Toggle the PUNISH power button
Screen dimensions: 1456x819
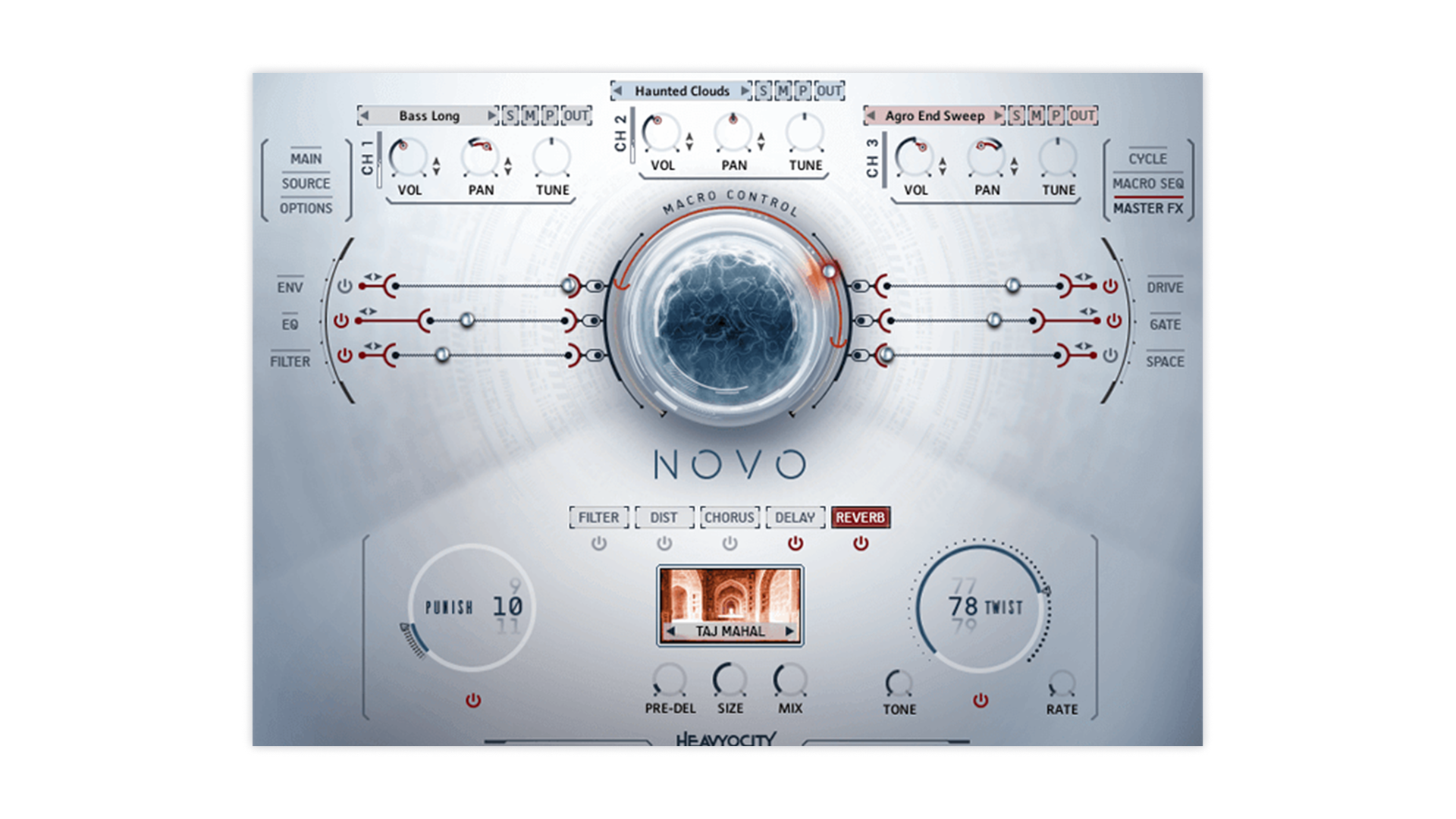pos(473,700)
